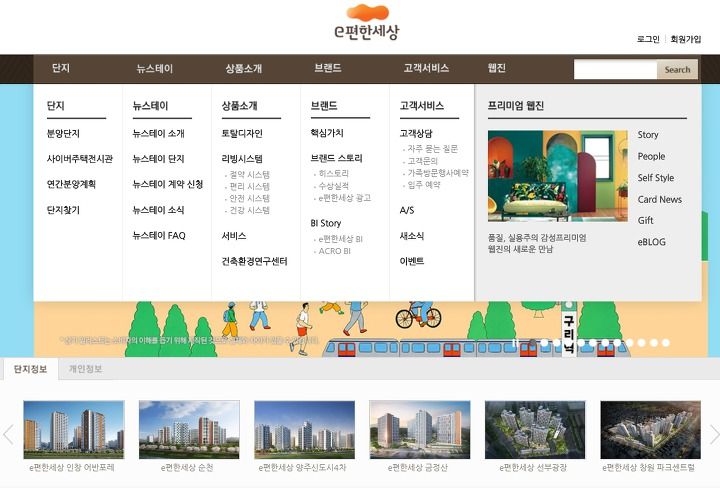The height and width of the screenshot is (488, 720).
Task: Open eBLOG in the webzine list
Action: pos(652,242)
